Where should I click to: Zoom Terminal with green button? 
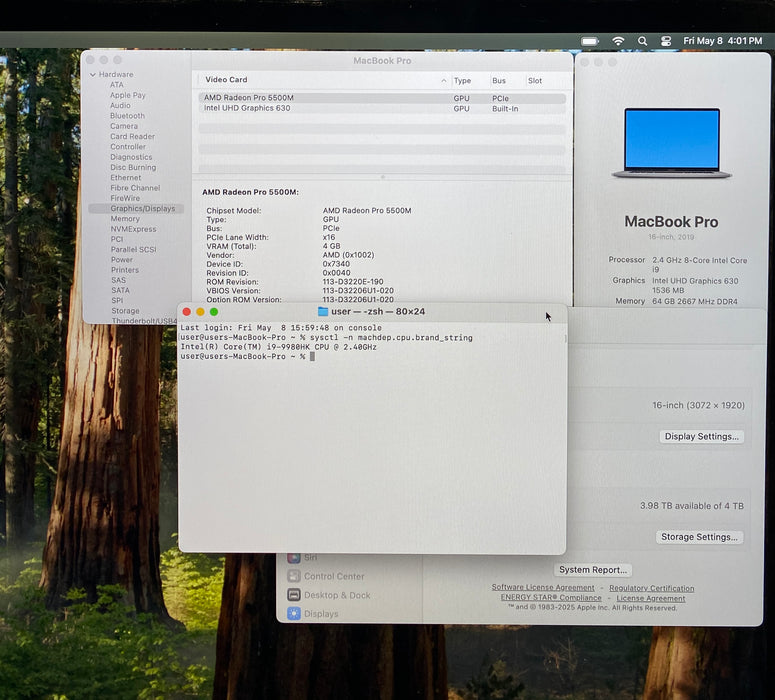tap(214, 312)
